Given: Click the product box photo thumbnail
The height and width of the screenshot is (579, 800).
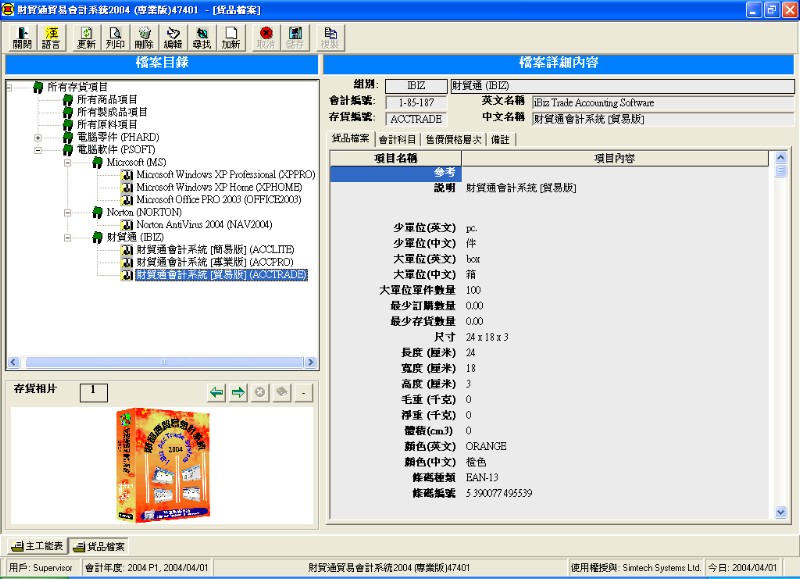Looking at the screenshot, I should [x=164, y=465].
